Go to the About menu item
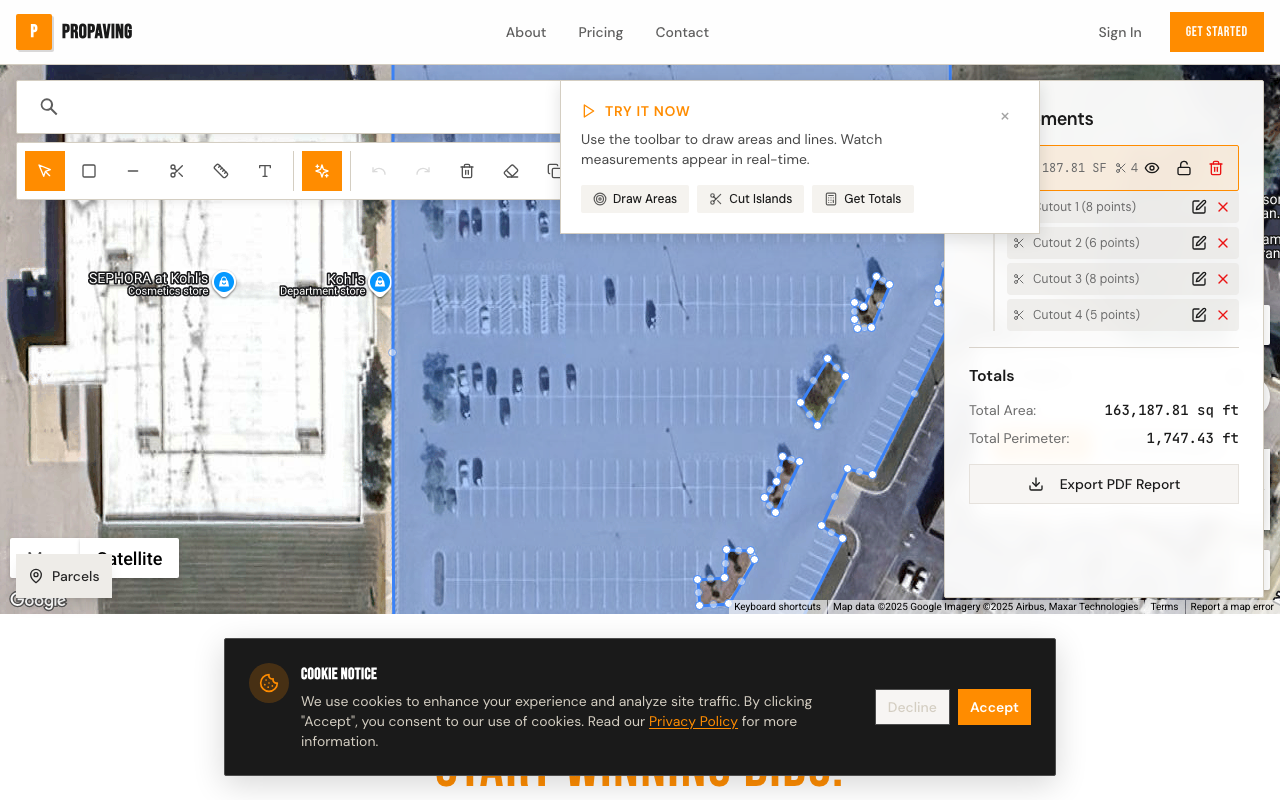The height and width of the screenshot is (800, 1280). click(x=525, y=32)
